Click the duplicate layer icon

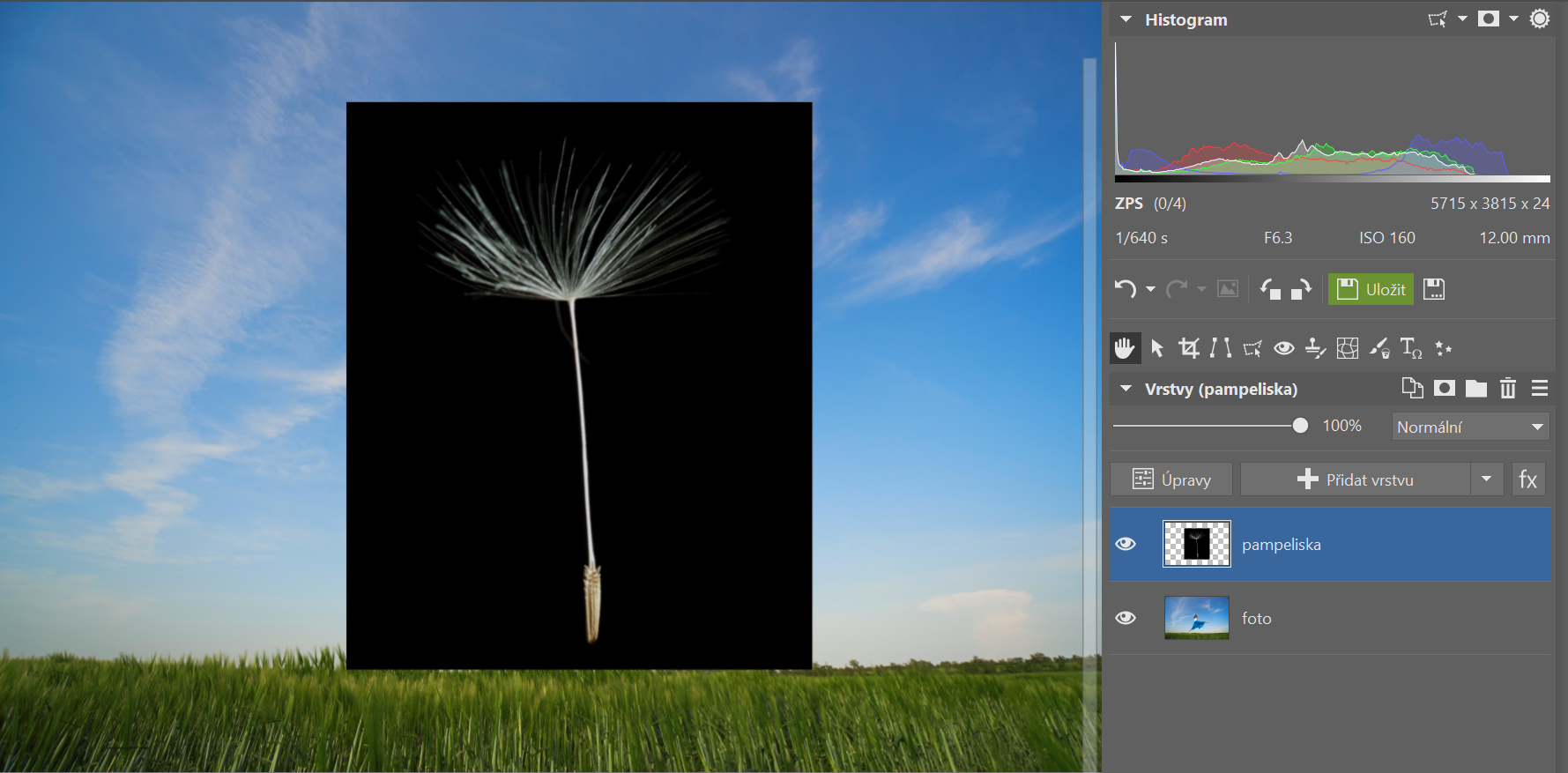(1412, 389)
